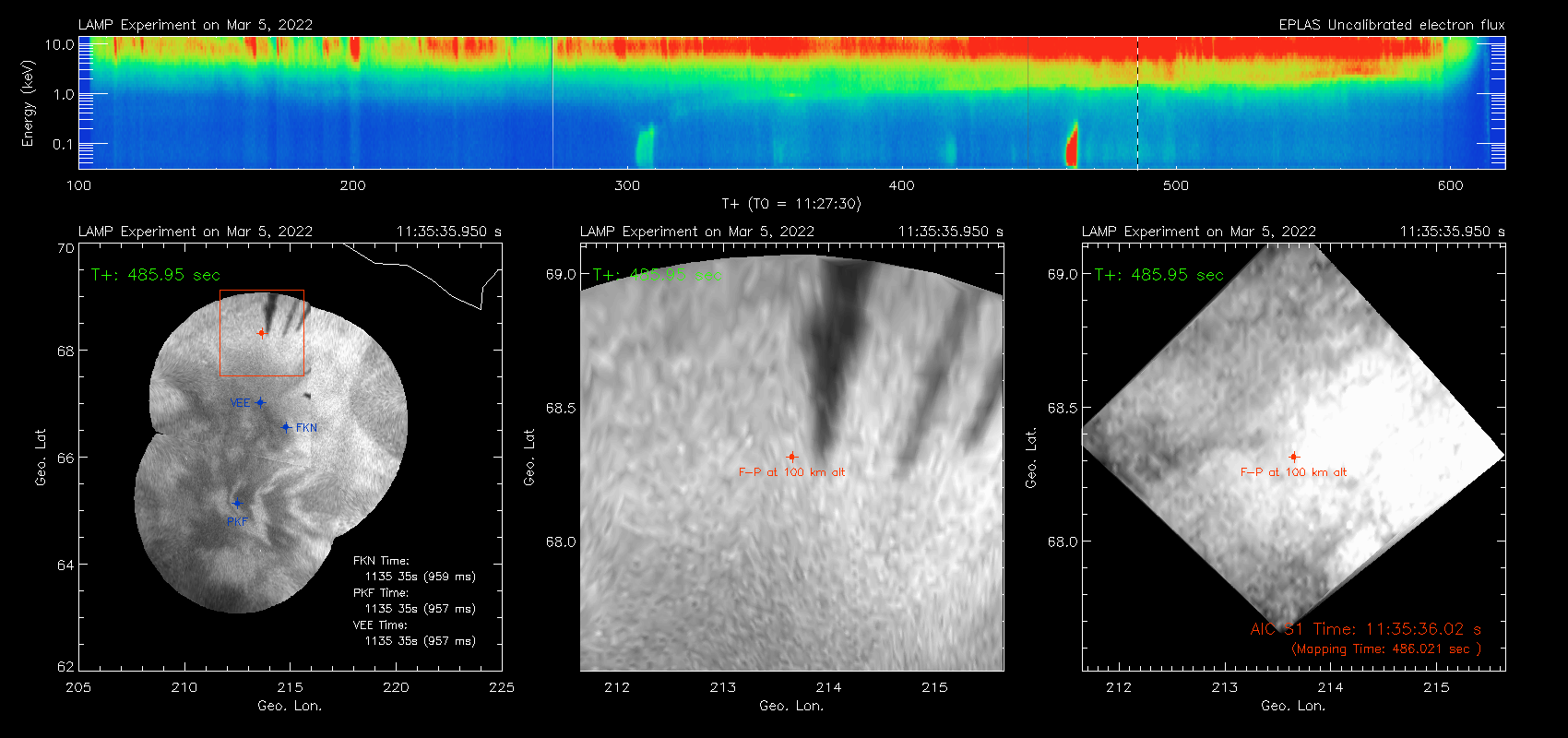Screen dimensions: 1568x738
Task: Click the spectrogram x-axis tick label '300'
Action: click(627, 185)
